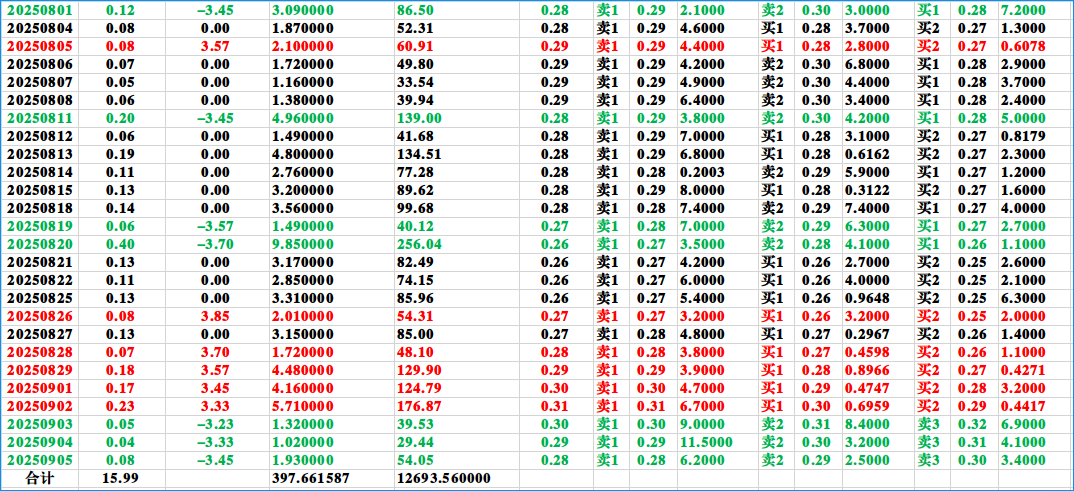Click the date 20250818
The width and height of the screenshot is (1074, 491).
point(39,207)
